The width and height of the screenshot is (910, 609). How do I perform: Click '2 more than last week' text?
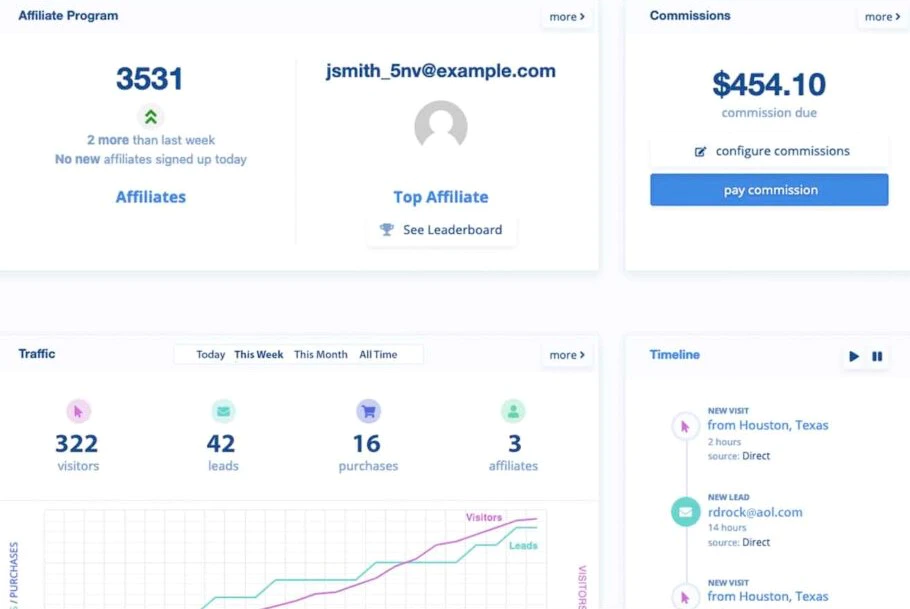pyautogui.click(x=151, y=140)
